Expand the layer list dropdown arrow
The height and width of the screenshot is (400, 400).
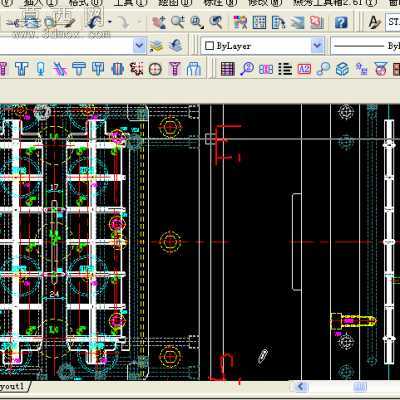point(139,45)
